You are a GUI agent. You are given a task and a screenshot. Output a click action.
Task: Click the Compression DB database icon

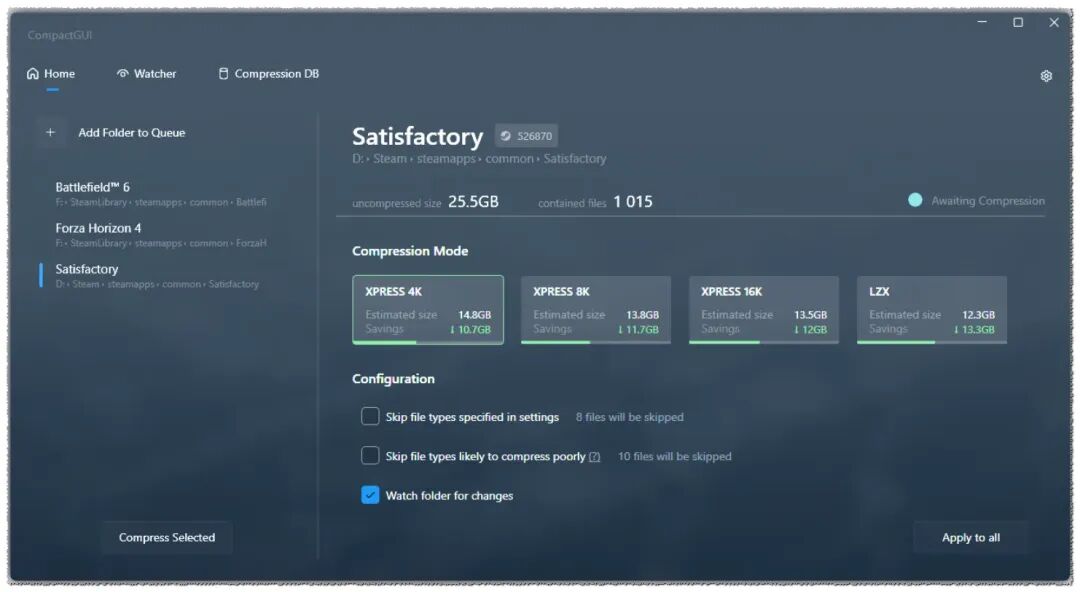point(223,73)
